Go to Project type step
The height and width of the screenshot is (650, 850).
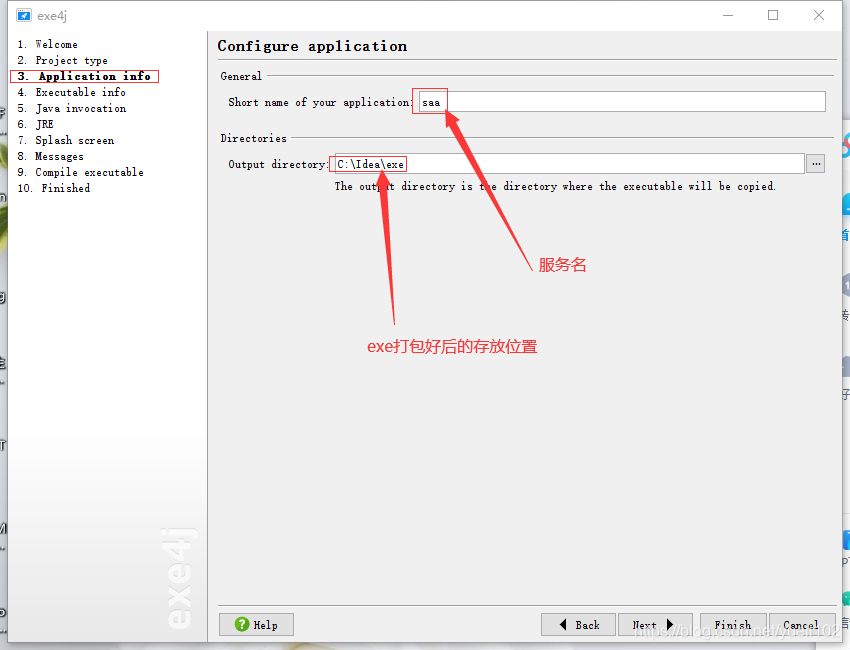(62, 60)
